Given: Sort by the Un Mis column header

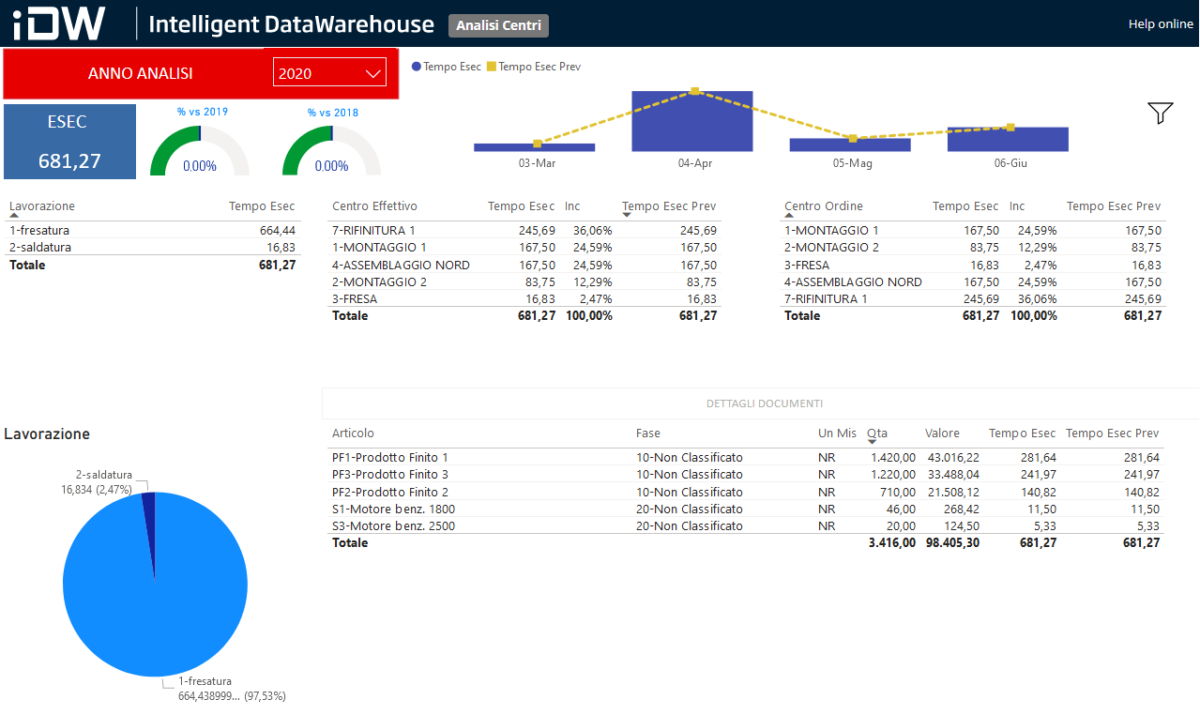Looking at the screenshot, I should click(837, 434).
